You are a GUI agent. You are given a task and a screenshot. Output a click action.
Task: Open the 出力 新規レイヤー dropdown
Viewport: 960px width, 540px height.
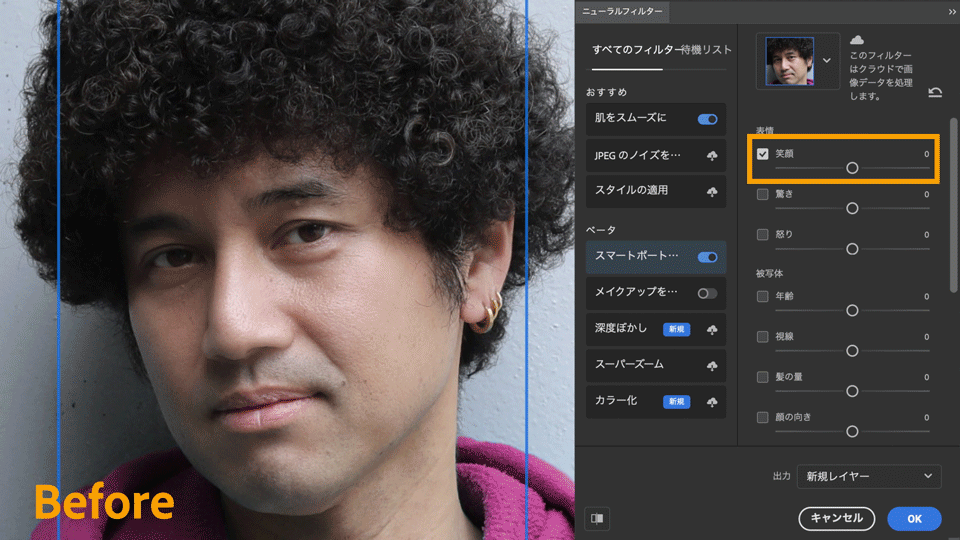(869, 476)
